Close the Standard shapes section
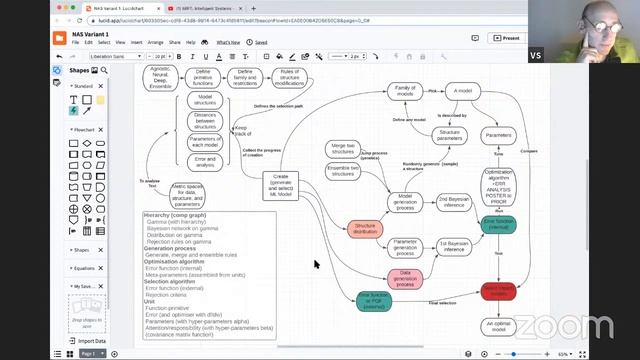Viewport: 640px width, 360px height. point(101,86)
